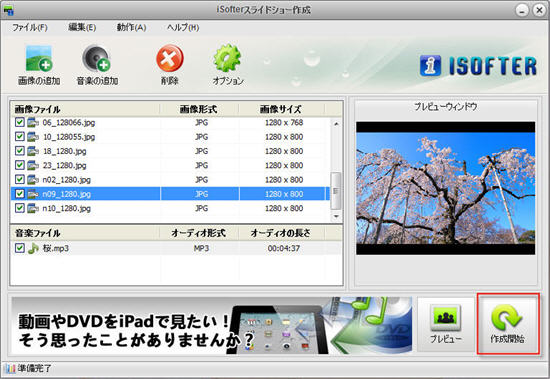550x379 pixels.
Task: Uncheck the 23_1280.jpg checkbox
Action: click(x=20, y=165)
